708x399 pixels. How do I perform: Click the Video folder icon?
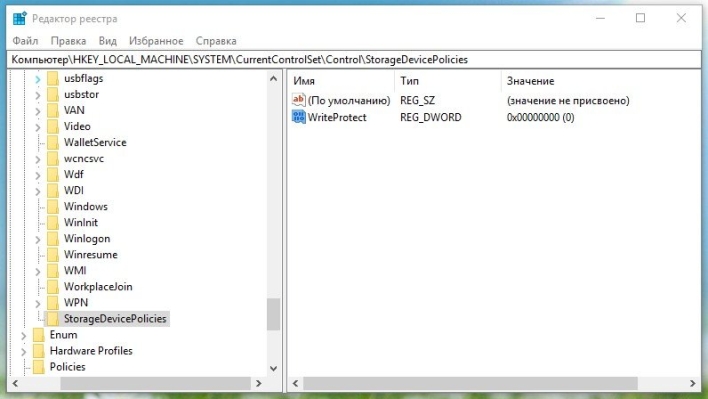[x=53, y=126]
